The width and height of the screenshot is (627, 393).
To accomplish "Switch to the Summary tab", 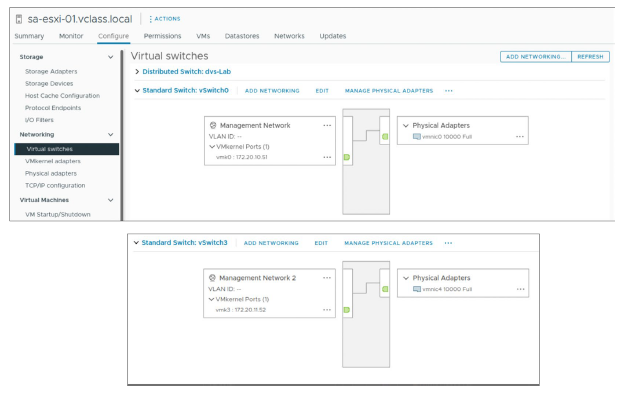I will pos(29,36).
